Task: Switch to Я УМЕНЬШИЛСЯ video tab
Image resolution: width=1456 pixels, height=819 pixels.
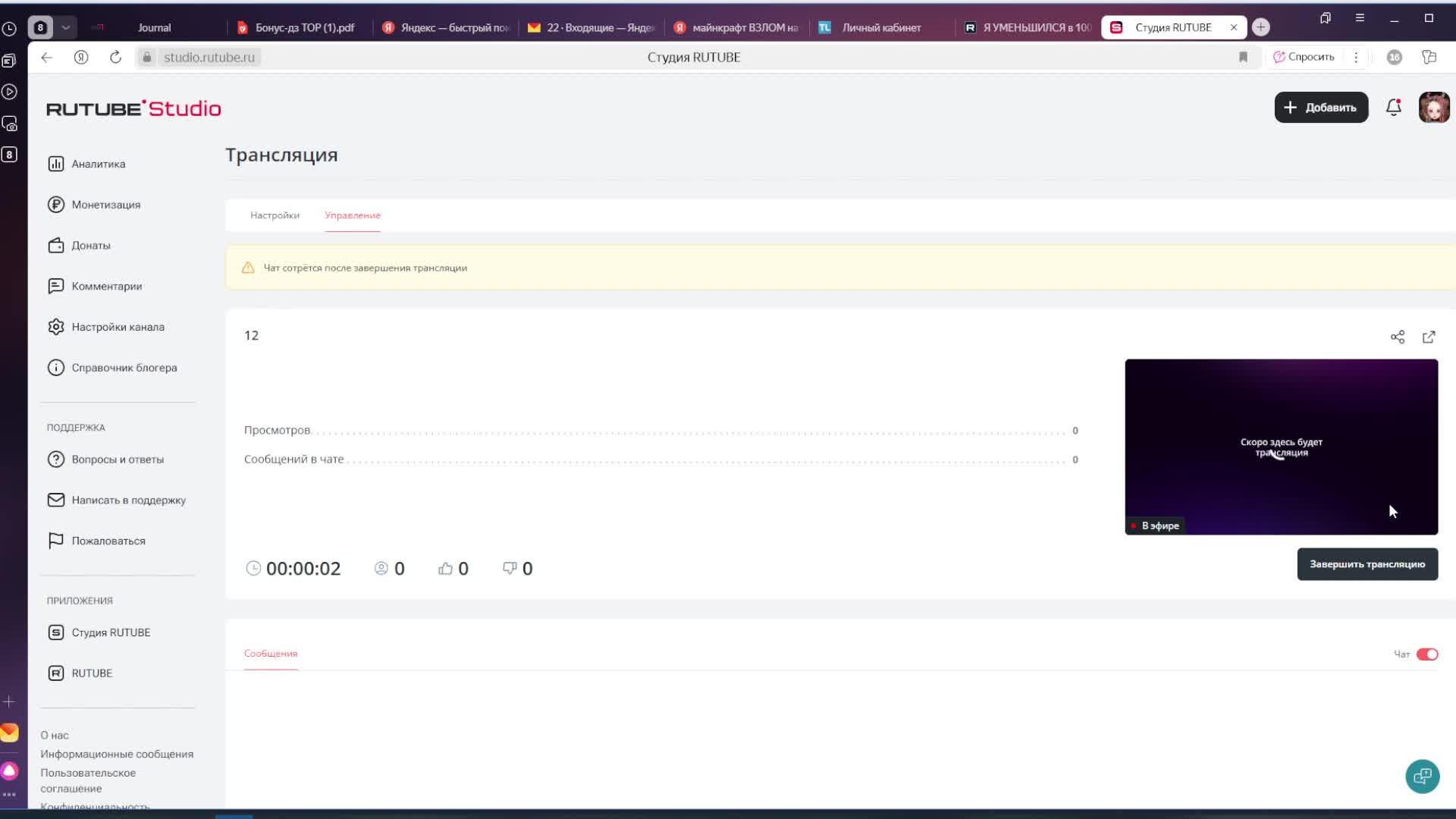Action: [1028, 27]
